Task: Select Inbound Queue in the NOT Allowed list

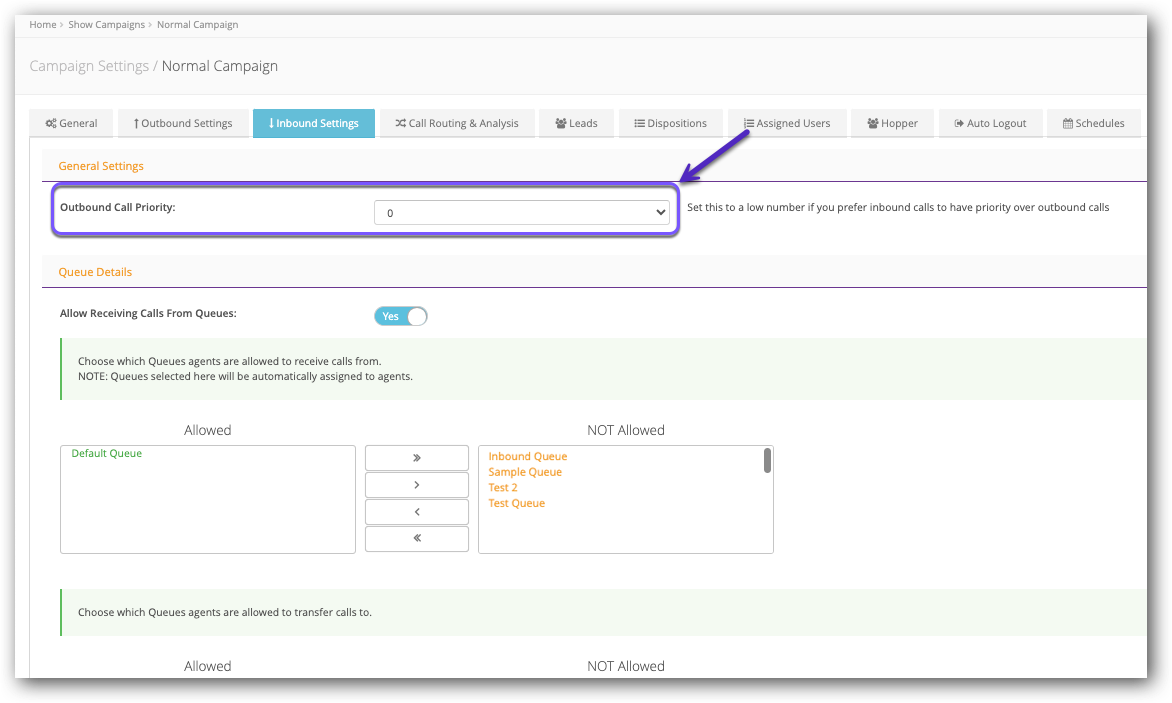Action: tap(527, 456)
